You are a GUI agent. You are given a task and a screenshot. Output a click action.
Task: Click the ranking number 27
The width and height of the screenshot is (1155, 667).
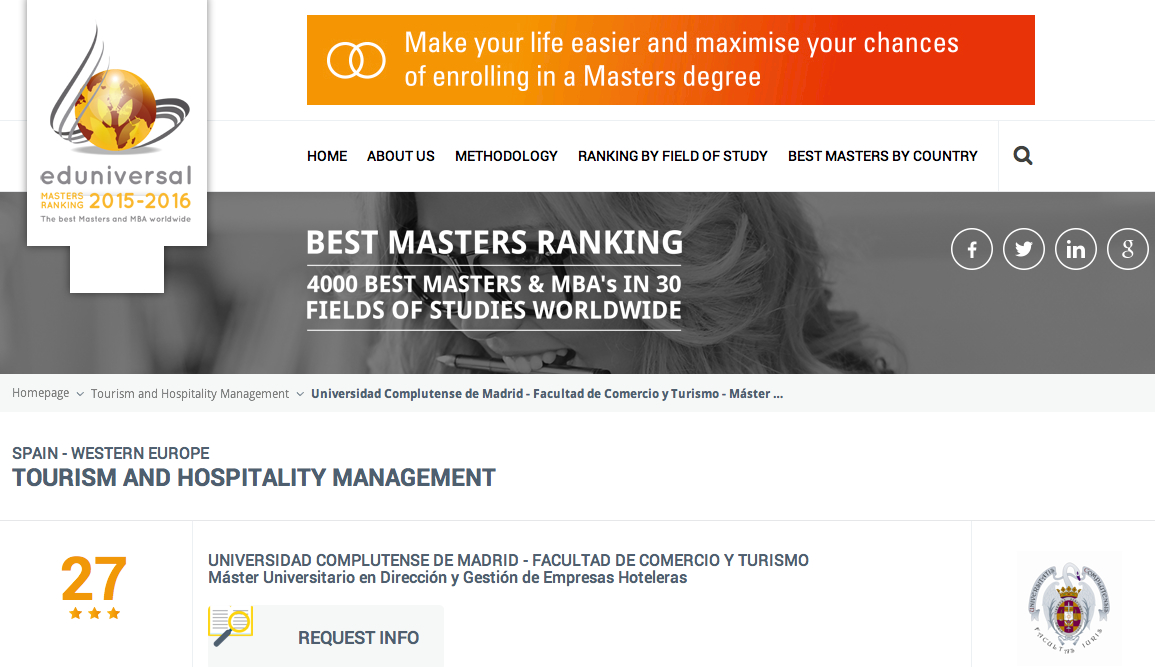[x=94, y=579]
